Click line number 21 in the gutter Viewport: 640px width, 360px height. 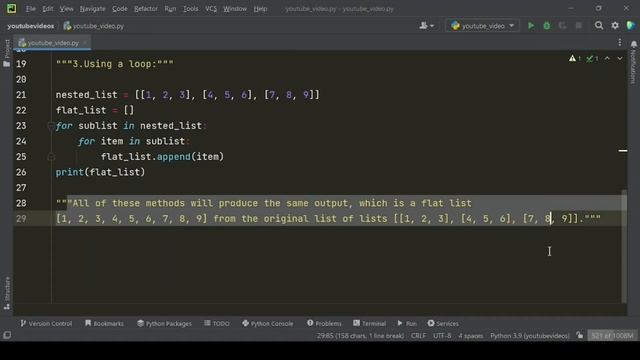pos(21,95)
